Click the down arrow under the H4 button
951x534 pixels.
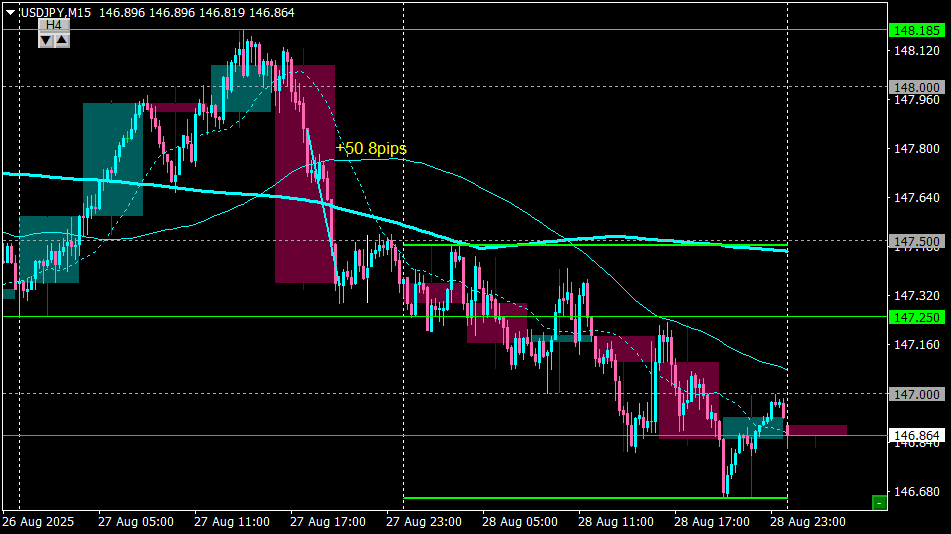pyautogui.click(x=46, y=41)
